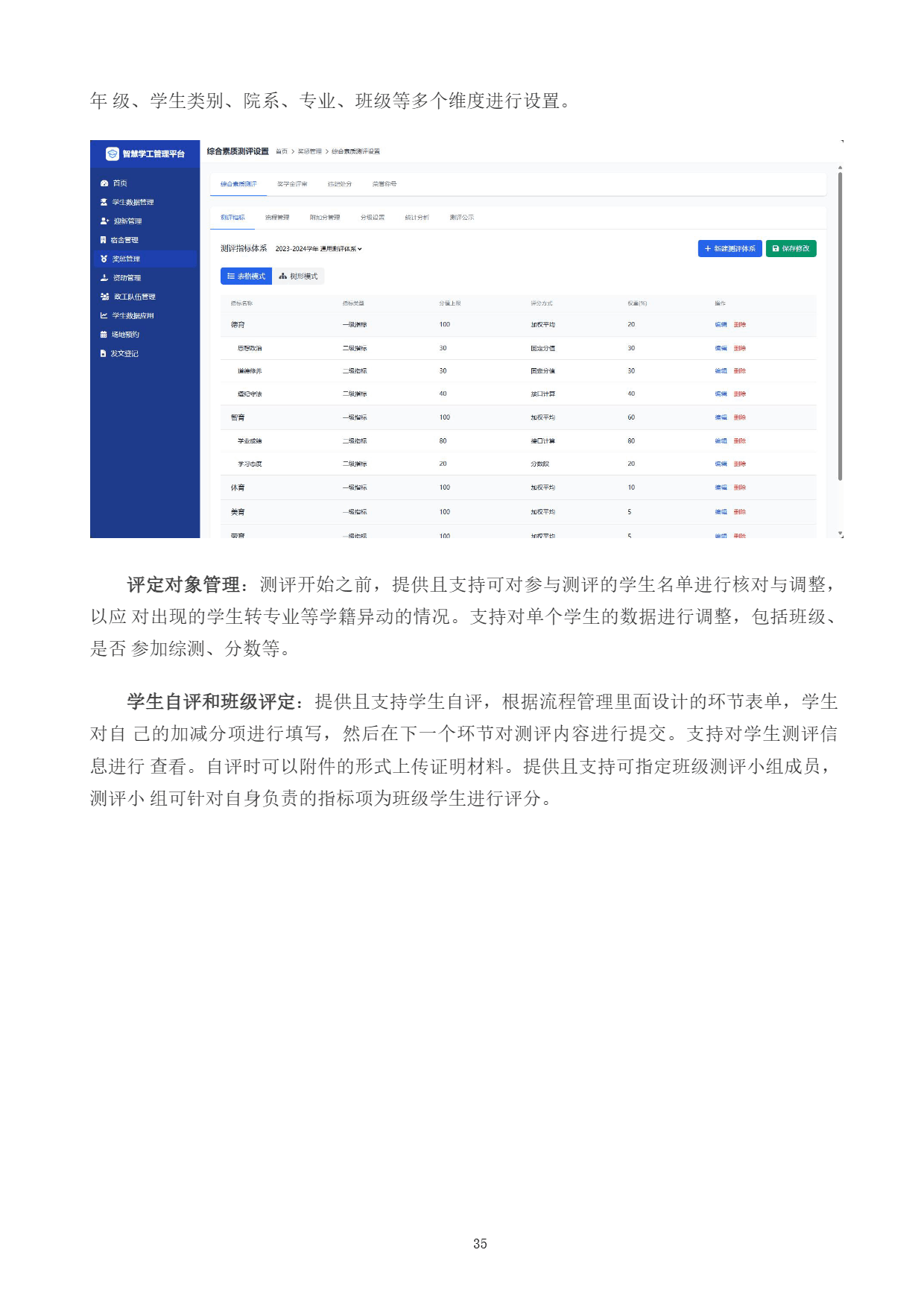The width and height of the screenshot is (924, 1308).
Task: Click the 德育 indicator name cell
Action: click(x=238, y=325)
